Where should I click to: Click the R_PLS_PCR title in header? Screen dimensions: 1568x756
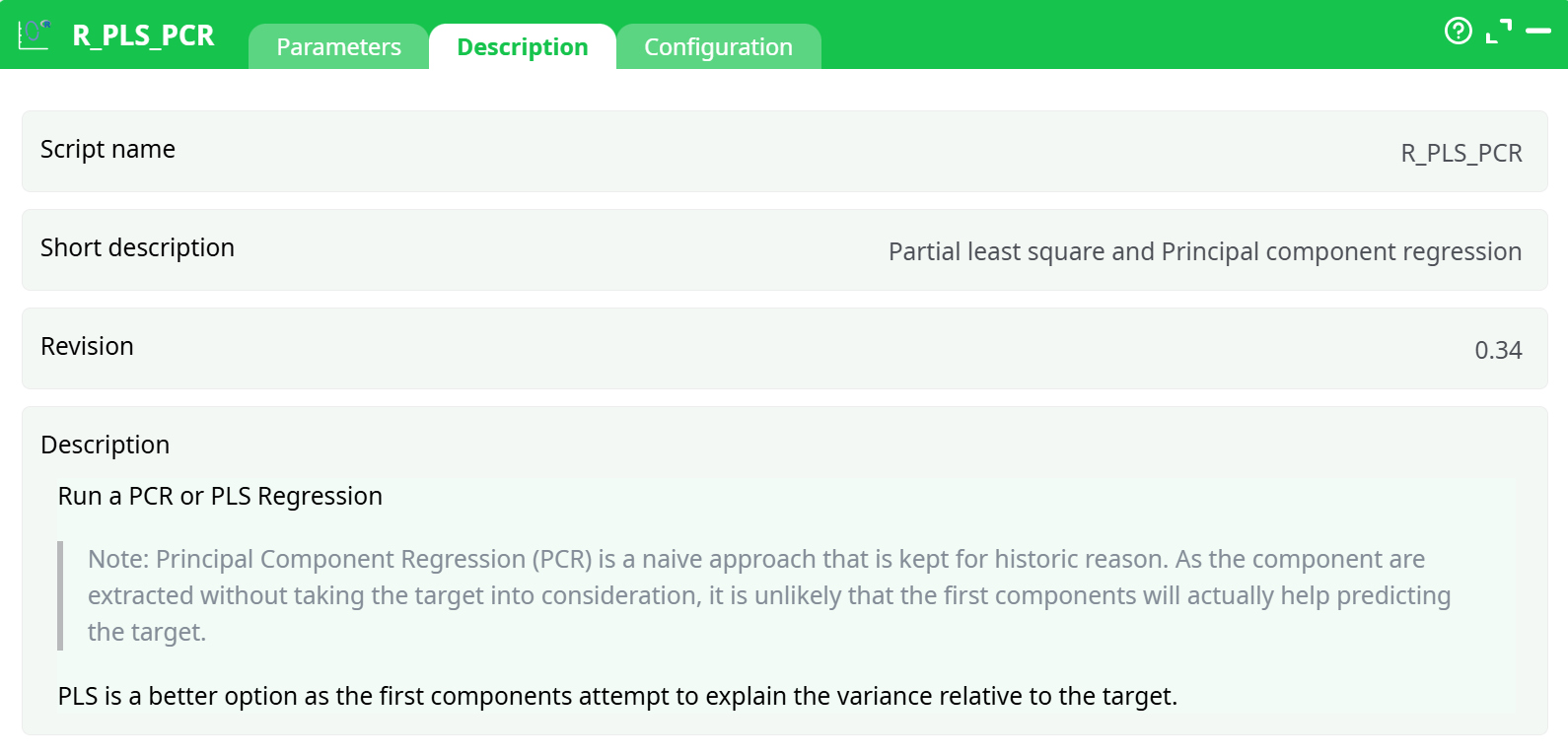[143, 35]
